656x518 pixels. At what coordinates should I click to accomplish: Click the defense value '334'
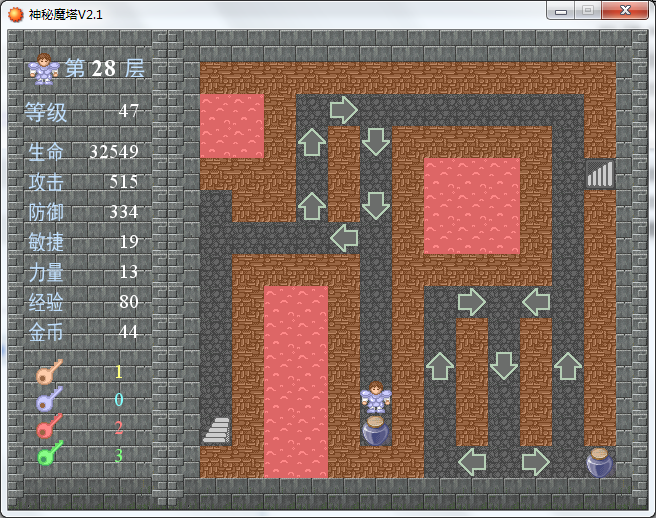[x=124, y=212]
